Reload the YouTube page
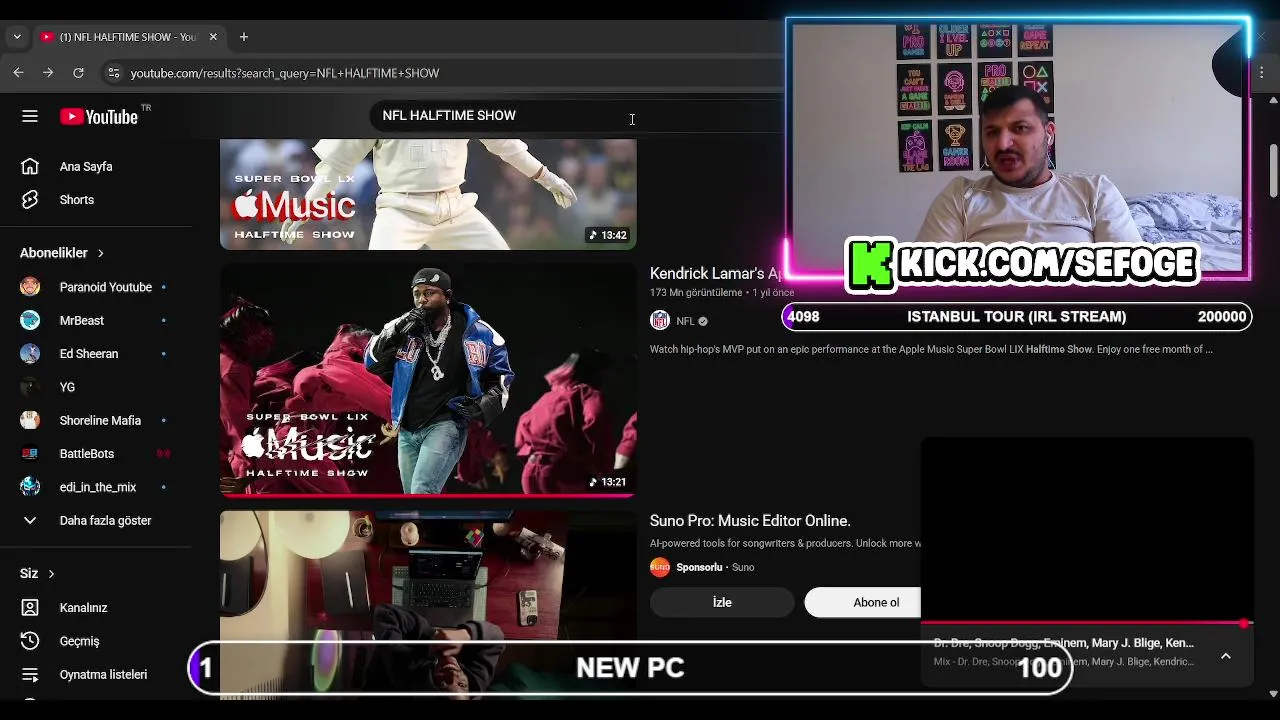1280x720 pixels. [x=78, y=73]
